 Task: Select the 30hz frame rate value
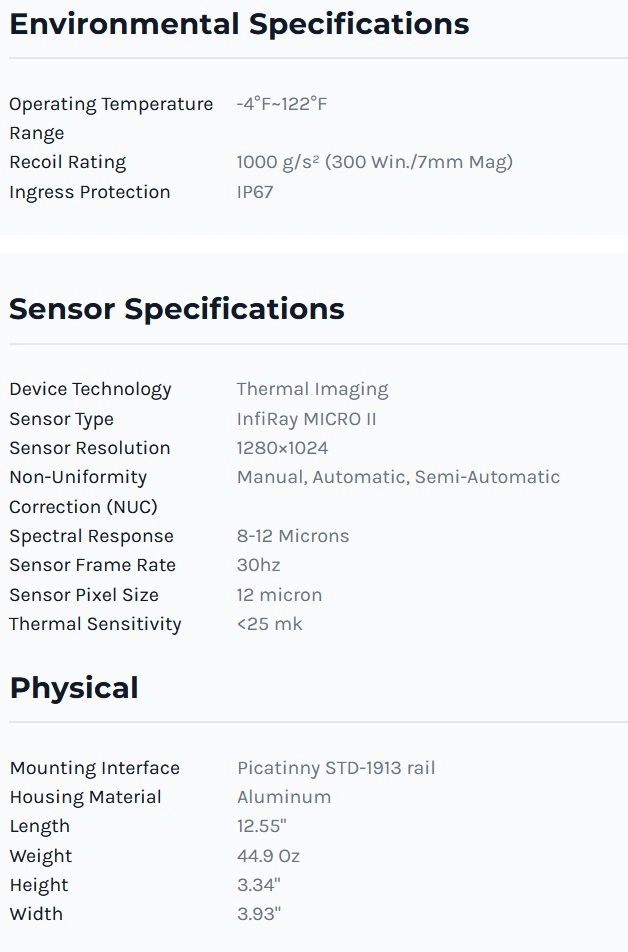259,565
